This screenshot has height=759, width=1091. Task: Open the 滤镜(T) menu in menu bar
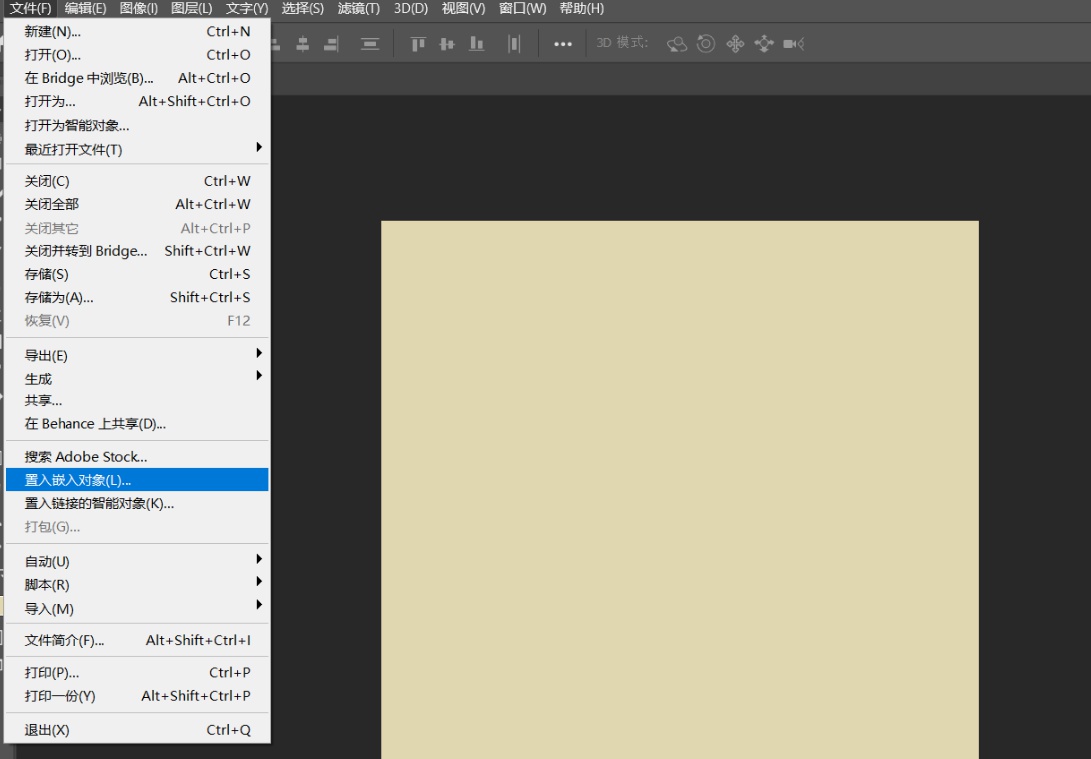click(358, 8)
